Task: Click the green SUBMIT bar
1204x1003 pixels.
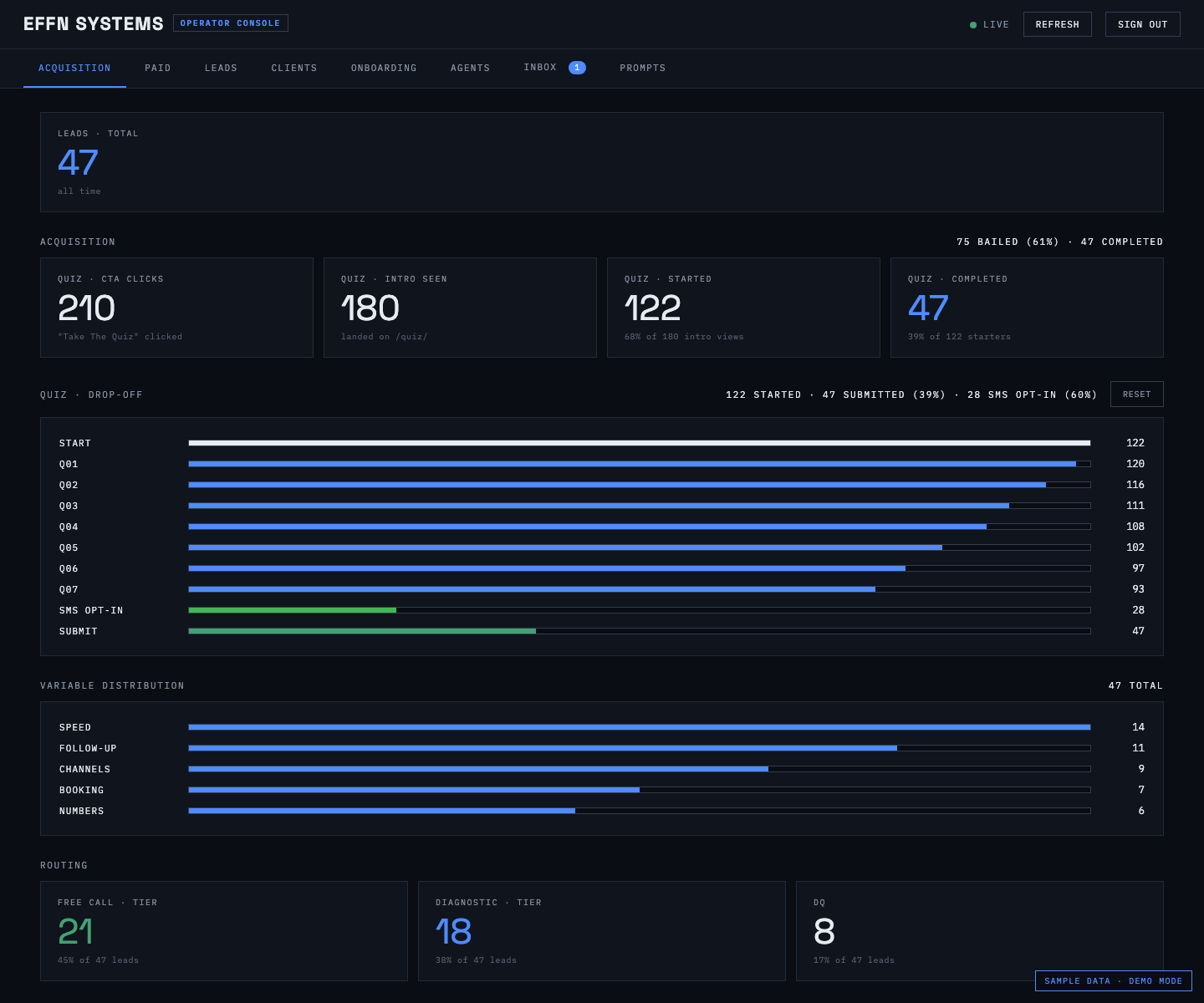Action: tap(362, 631)
